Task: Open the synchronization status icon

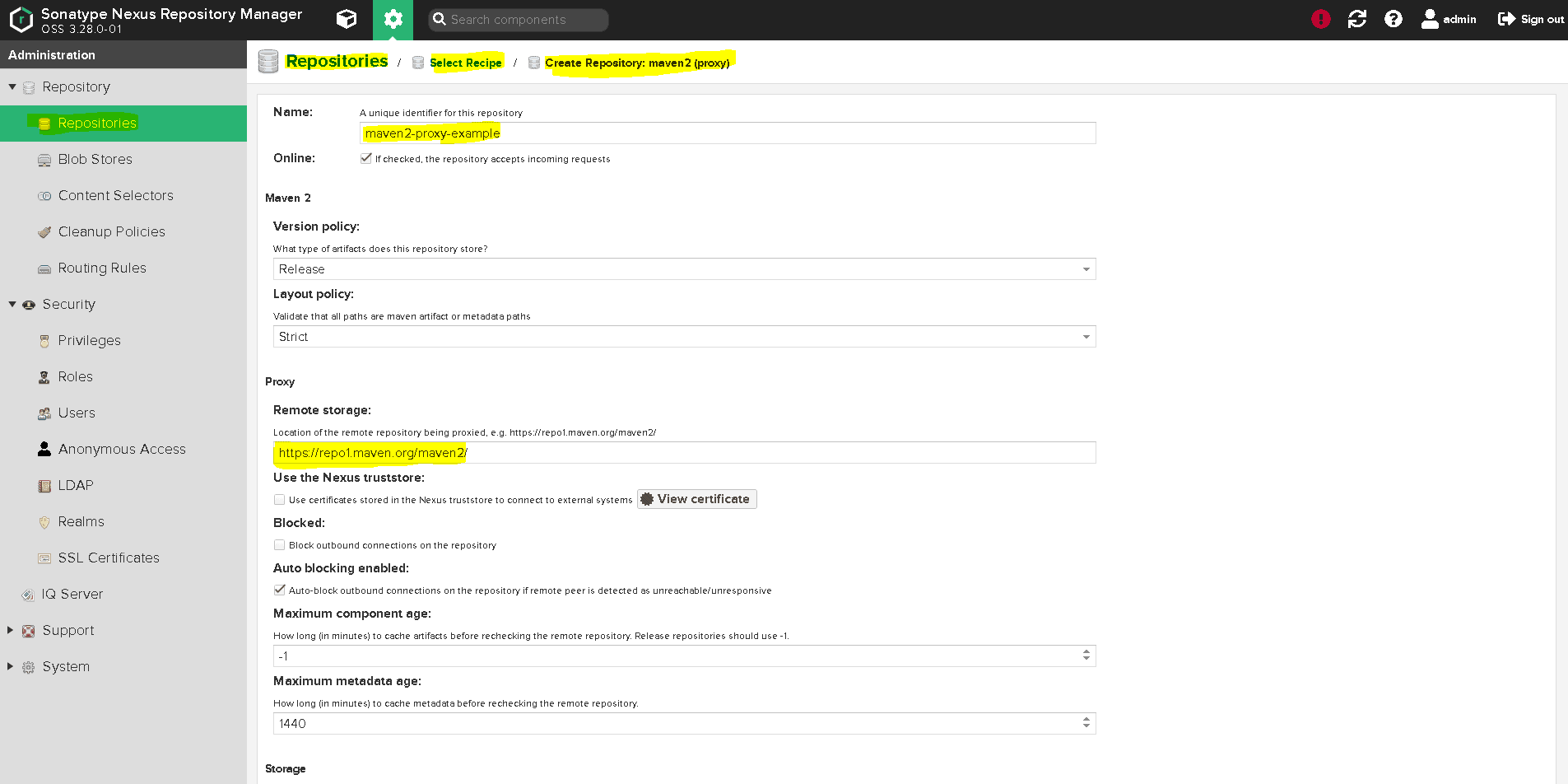Action: 1357,19
